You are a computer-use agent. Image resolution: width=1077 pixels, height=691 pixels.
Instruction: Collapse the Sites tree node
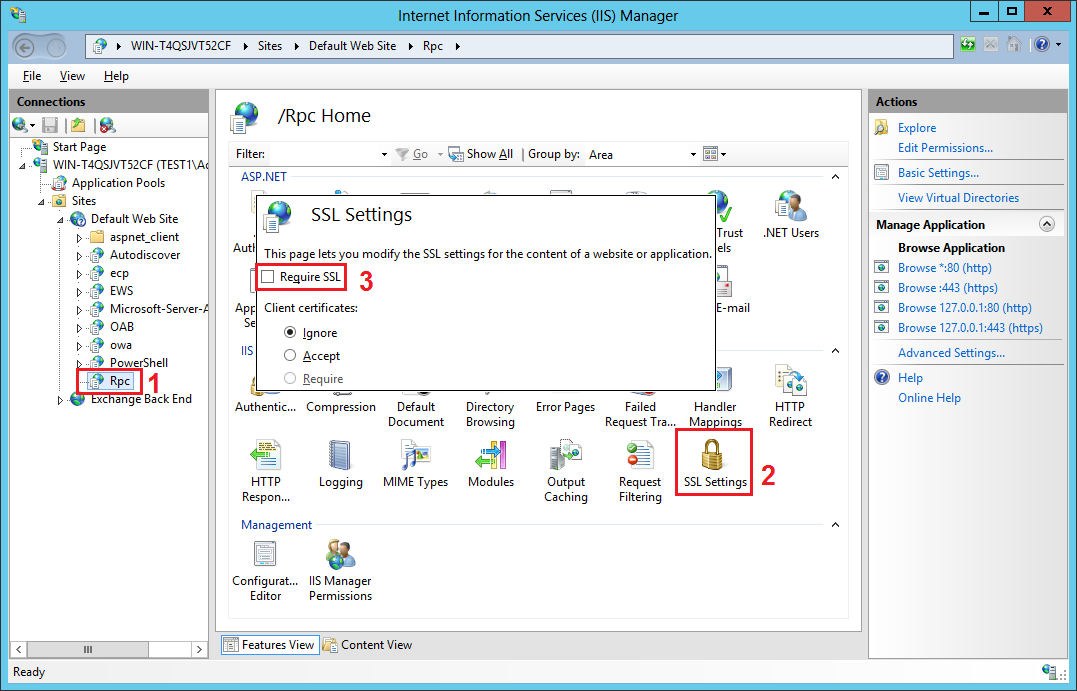coord(41,203)
